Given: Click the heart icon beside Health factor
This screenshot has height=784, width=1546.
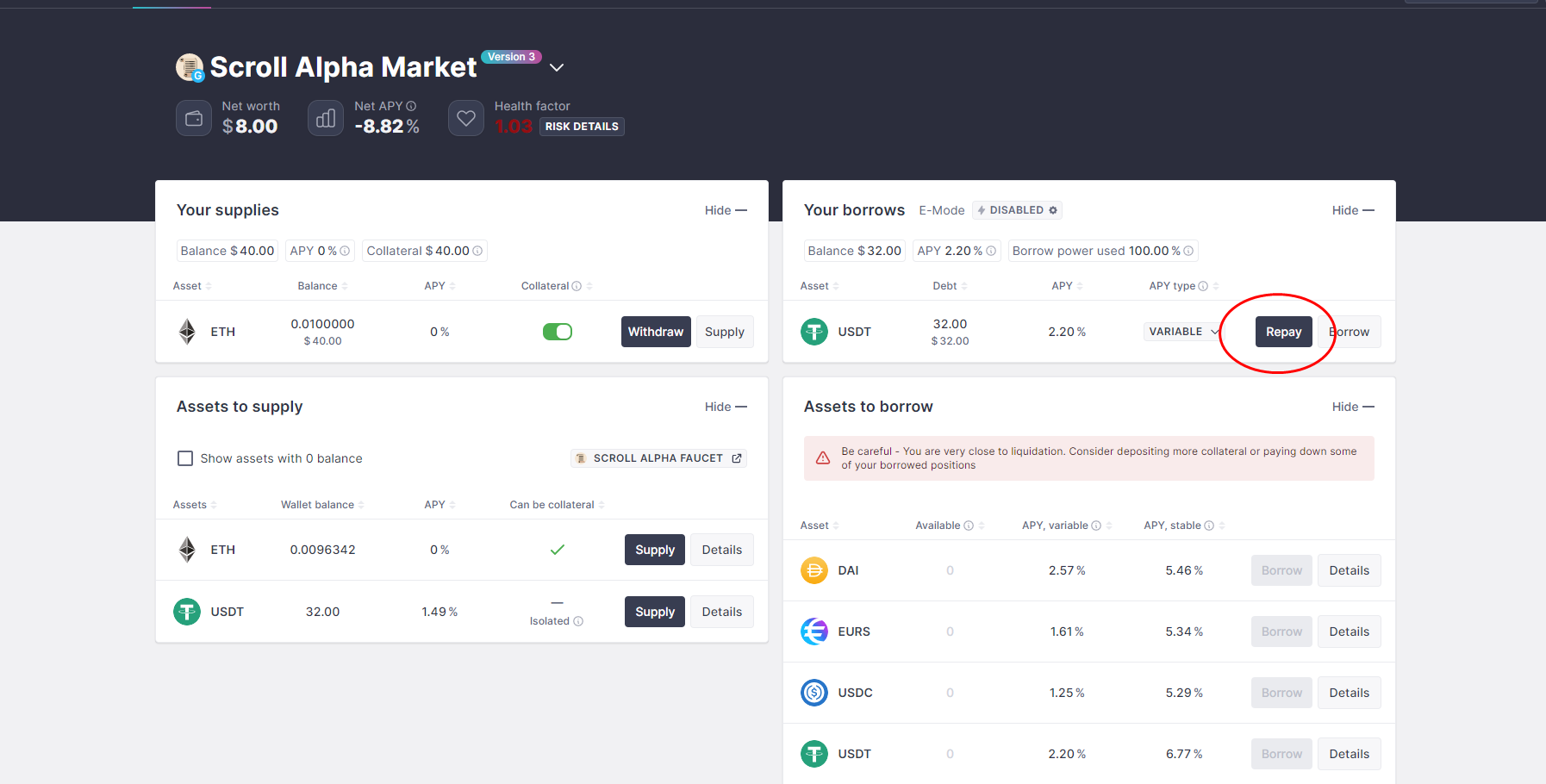Looking at the screenshot, I should (x=466, y=119).
